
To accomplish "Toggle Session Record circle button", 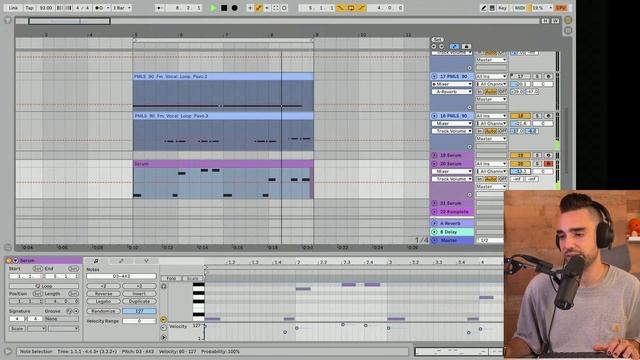I will [x=284, y=8].
